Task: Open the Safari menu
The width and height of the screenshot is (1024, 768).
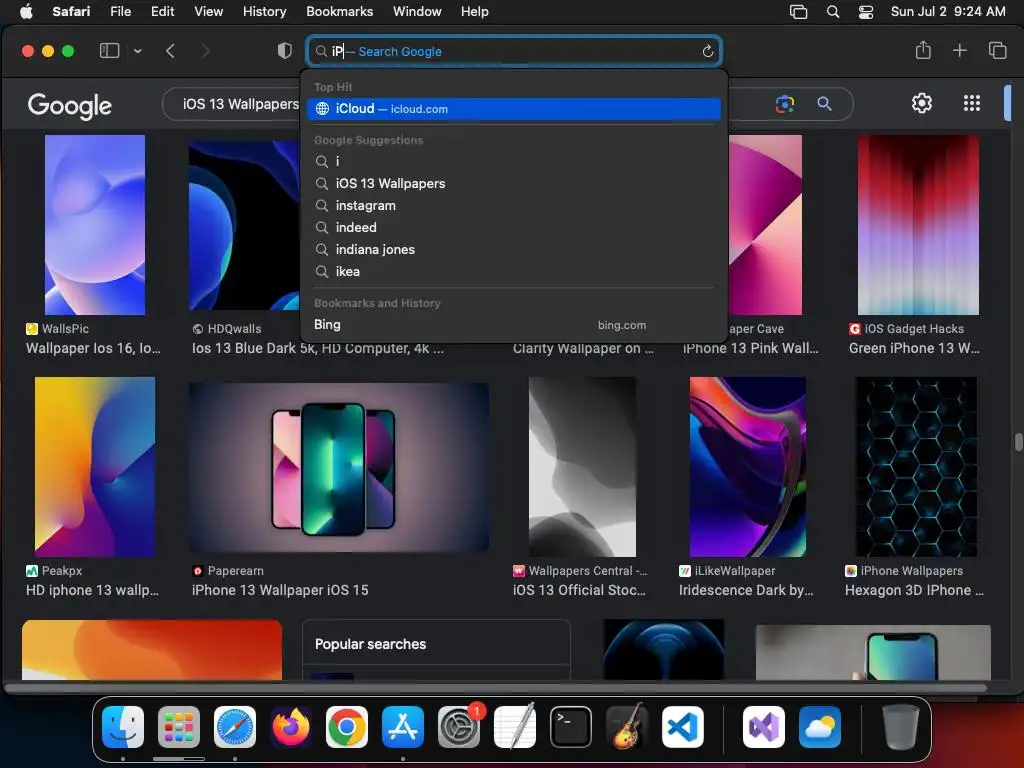Action: [x=71, y=12]
